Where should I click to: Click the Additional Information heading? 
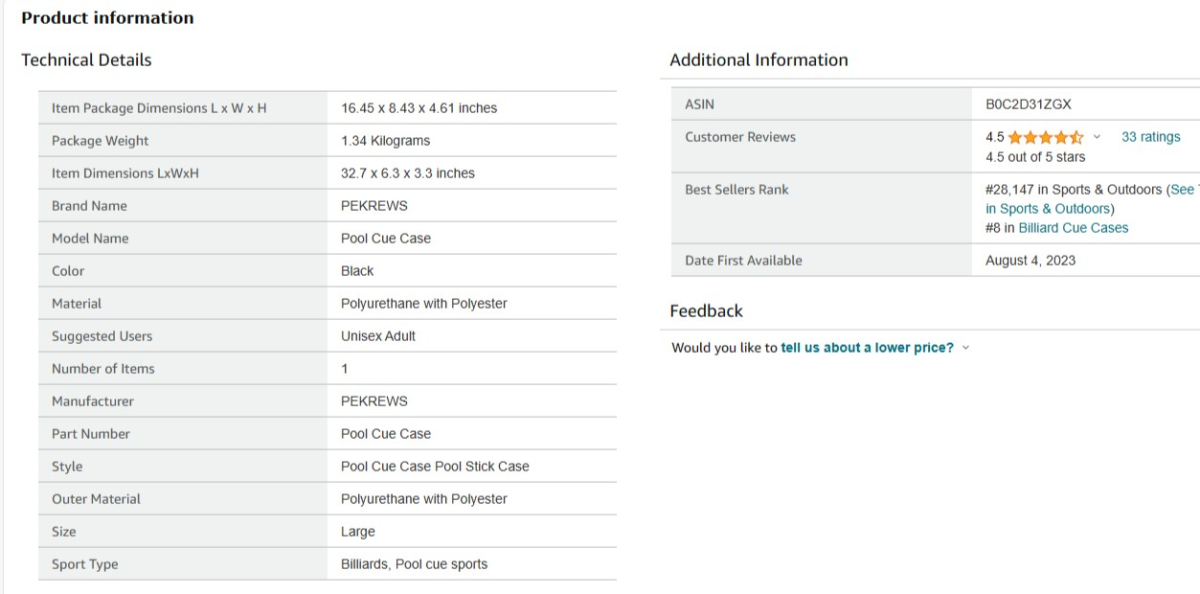pyautogui.click(x=758, y=60)
